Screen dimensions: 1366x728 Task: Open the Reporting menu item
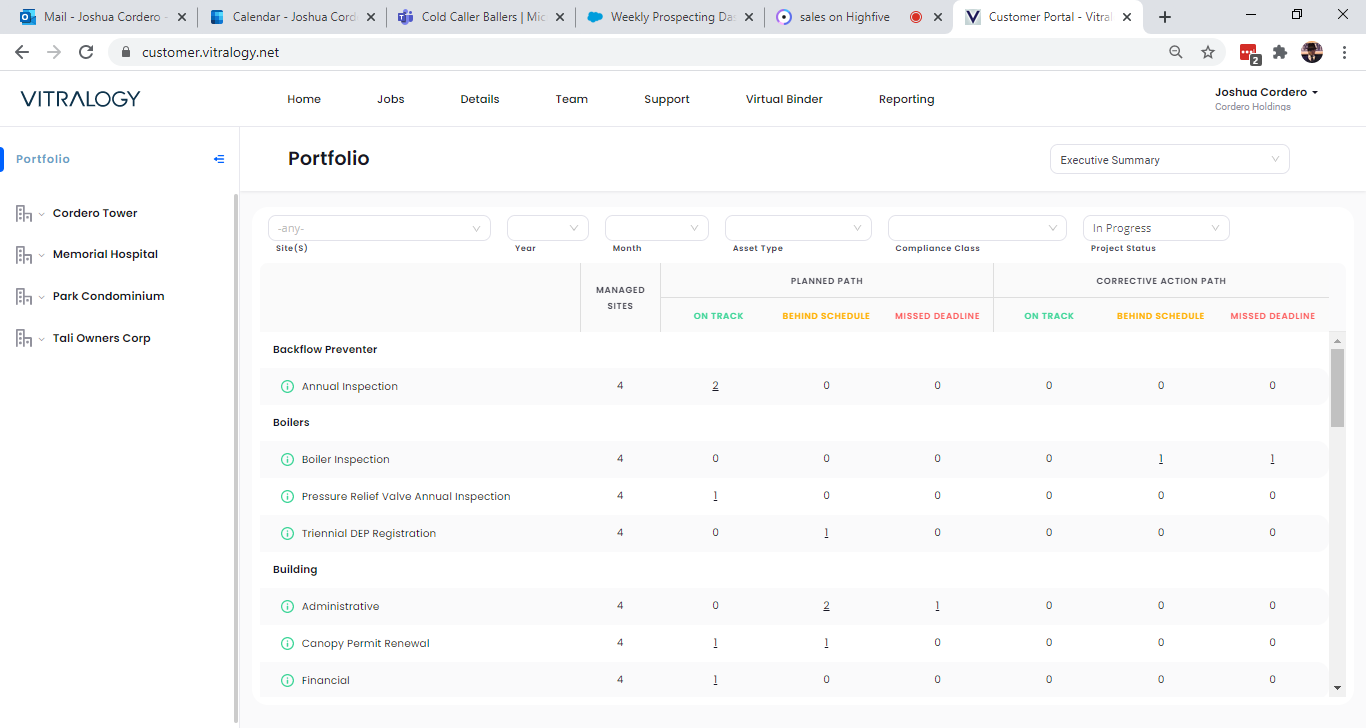[x=906, y=99]
